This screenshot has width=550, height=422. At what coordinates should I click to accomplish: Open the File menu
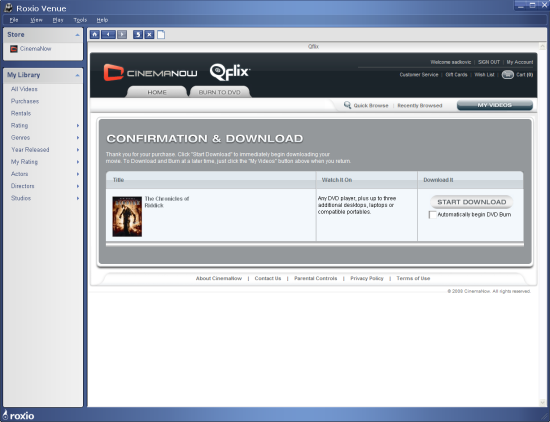pos(14,20)
